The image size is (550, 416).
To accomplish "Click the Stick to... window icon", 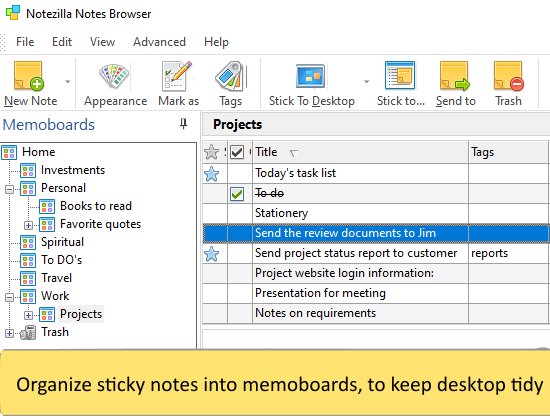I will tap(400, 75).
